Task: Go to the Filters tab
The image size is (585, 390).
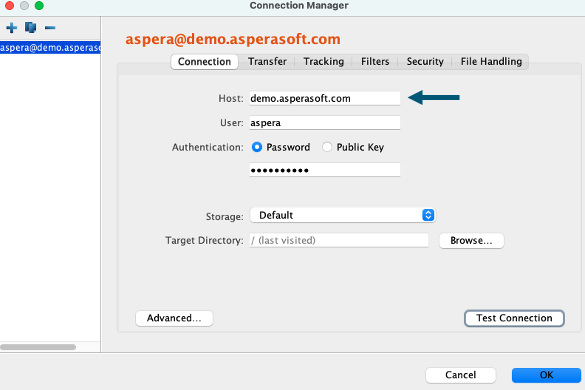Action: point(375,62)
